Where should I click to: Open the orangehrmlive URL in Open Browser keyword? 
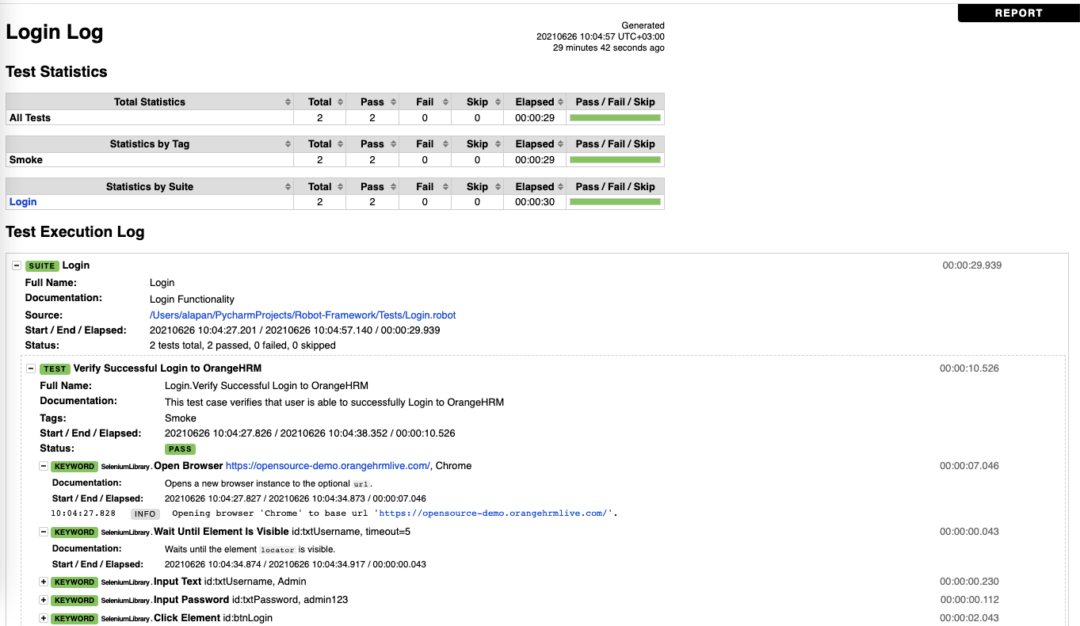(328, 466)
